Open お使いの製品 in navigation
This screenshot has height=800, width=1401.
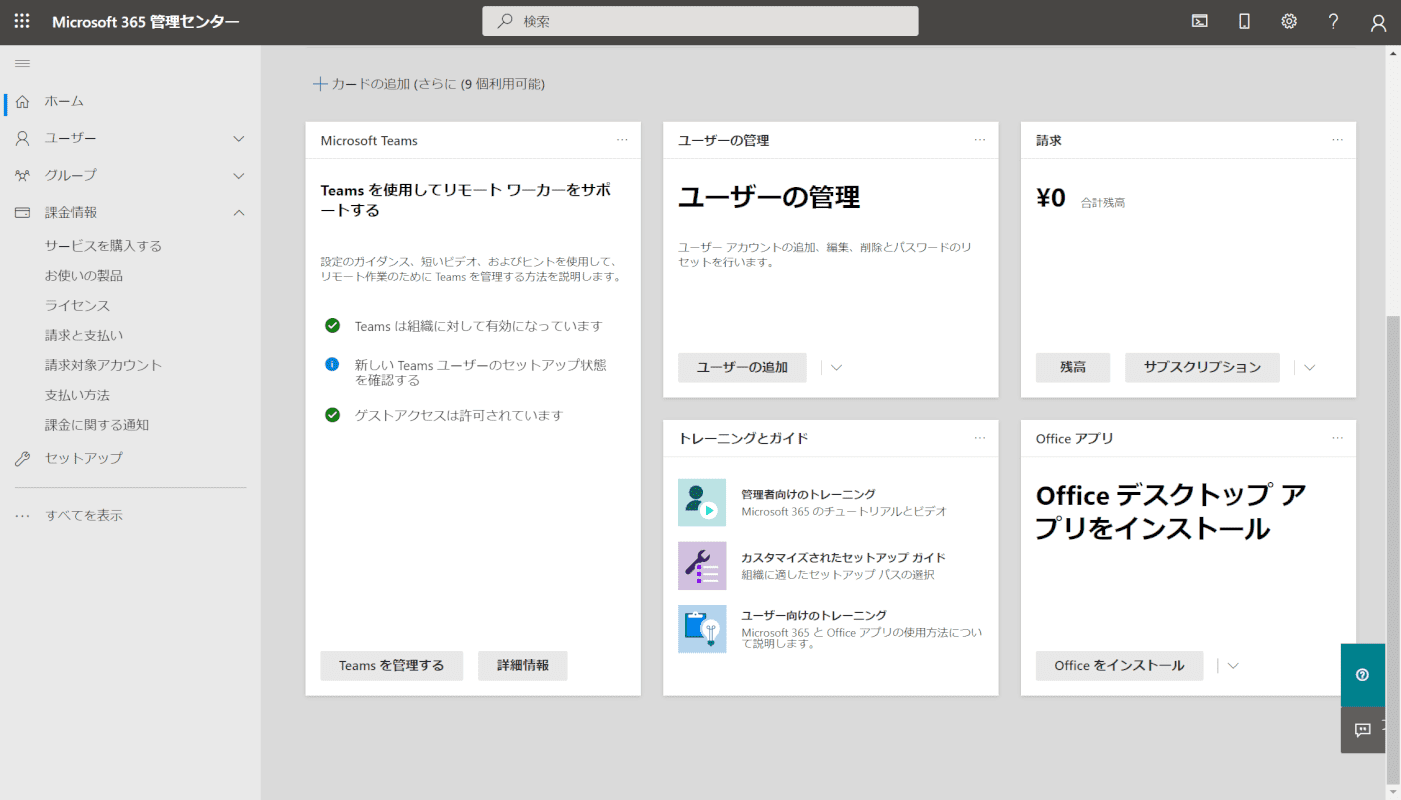pyautogui.click(x=84, y=275)
